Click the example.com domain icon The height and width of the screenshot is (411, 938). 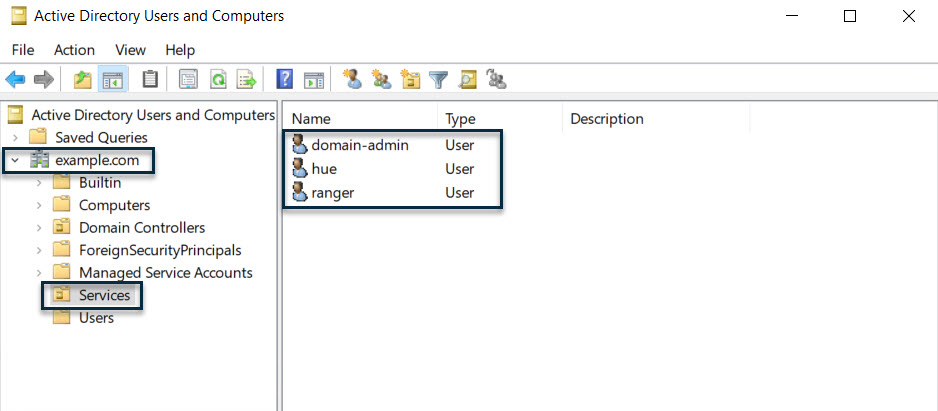click(41, 160)
